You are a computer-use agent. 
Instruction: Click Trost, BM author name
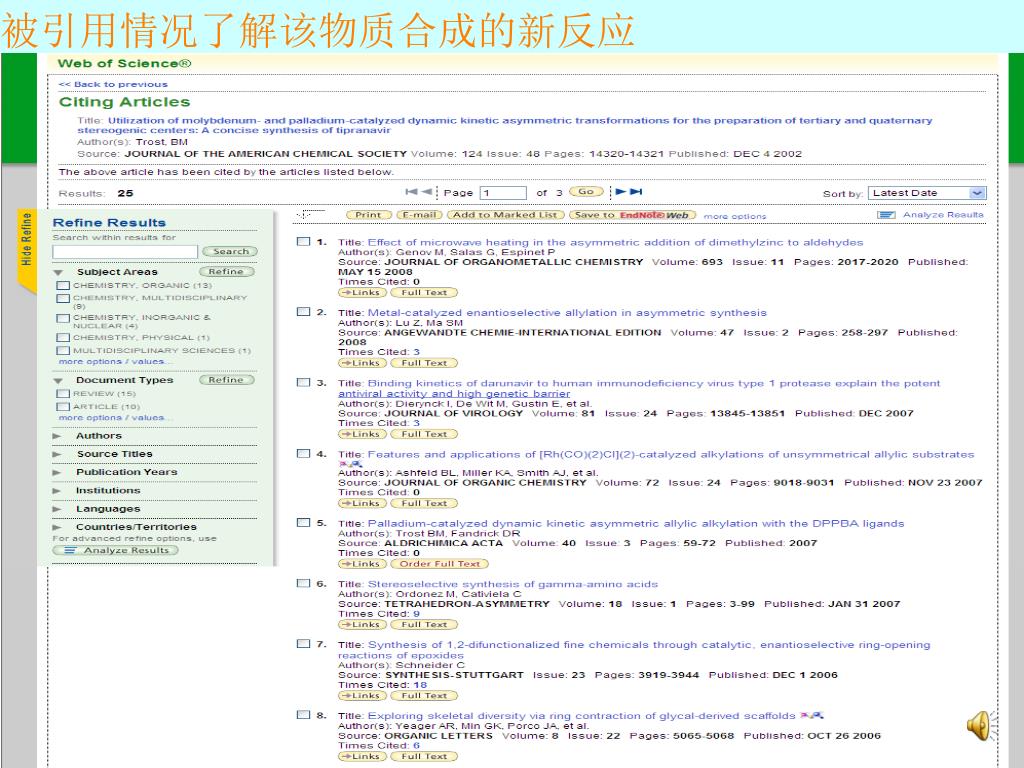tap(161, 142)
